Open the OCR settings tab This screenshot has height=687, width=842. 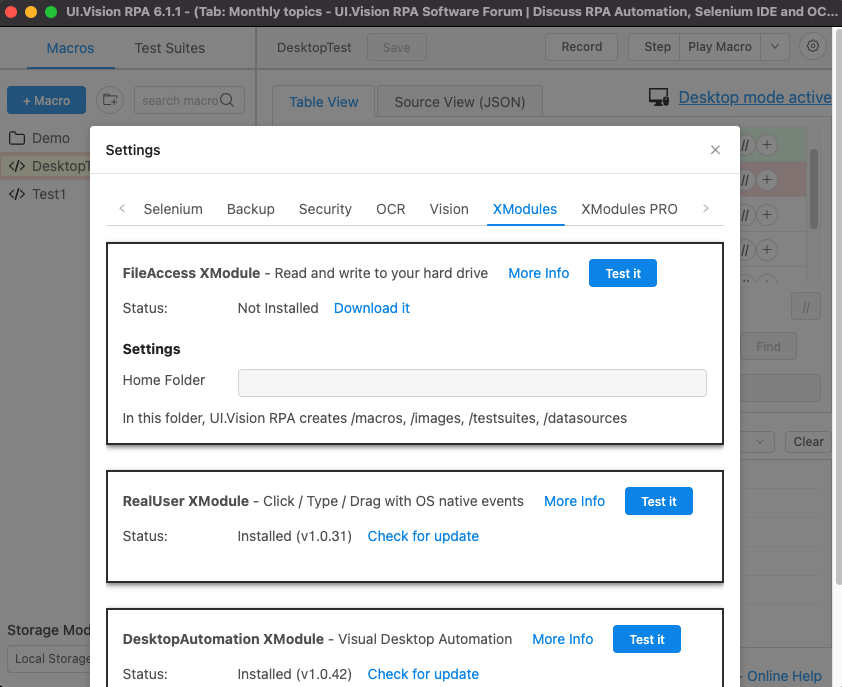pyautogui.click(x=390, y=209)
